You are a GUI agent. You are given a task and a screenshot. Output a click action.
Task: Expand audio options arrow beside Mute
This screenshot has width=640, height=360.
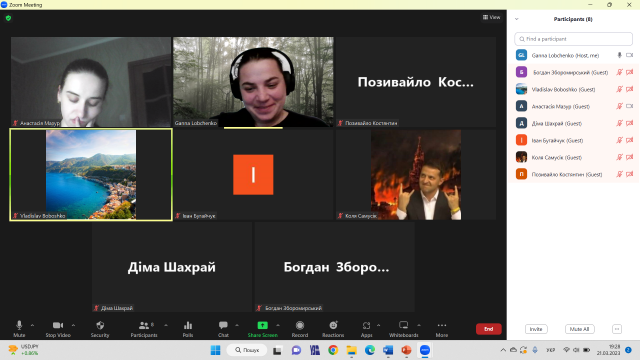(32, 325)
